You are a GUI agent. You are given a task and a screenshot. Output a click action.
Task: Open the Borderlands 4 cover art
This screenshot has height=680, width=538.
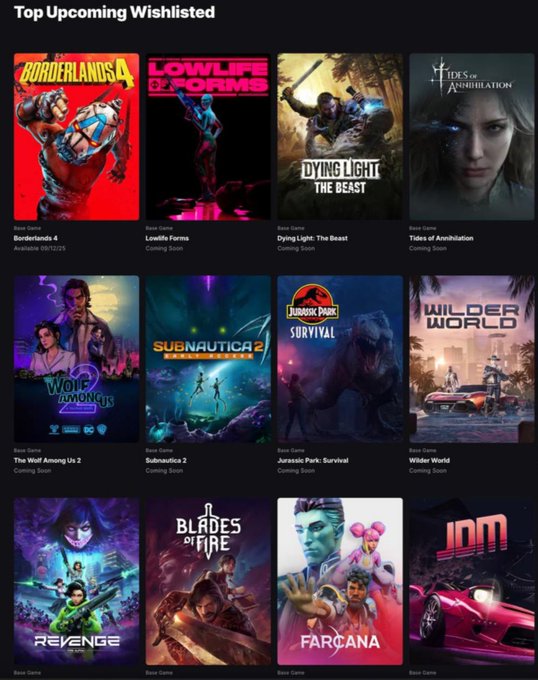pos(76,137)
